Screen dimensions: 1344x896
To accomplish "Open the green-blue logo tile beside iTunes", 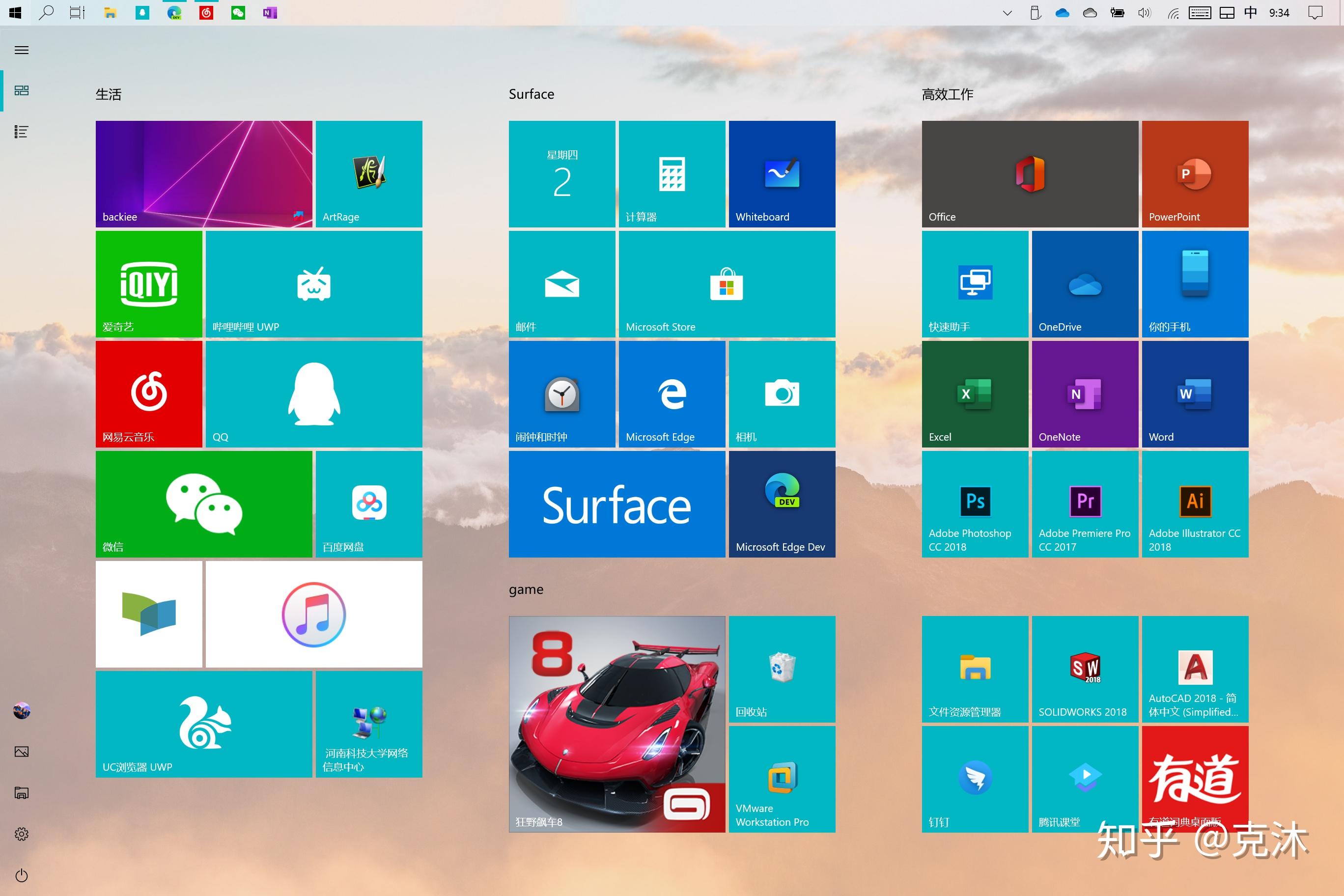I will pyautogui.click(x=149, y=615).
